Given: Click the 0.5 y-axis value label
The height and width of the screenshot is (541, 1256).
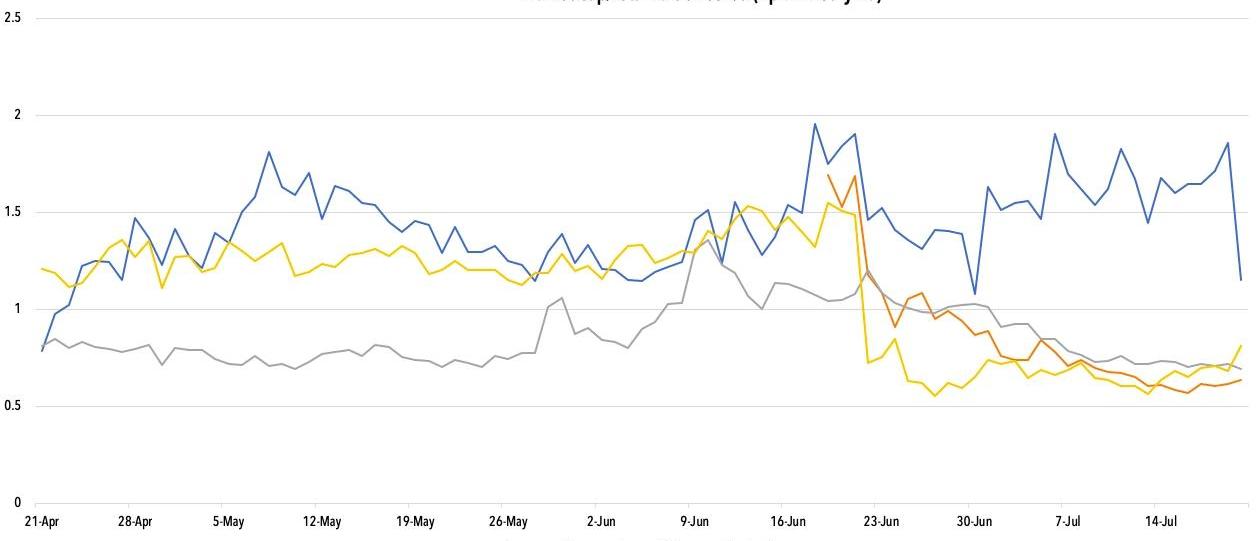Looking at the screenshot, I should tap(13, 406).
